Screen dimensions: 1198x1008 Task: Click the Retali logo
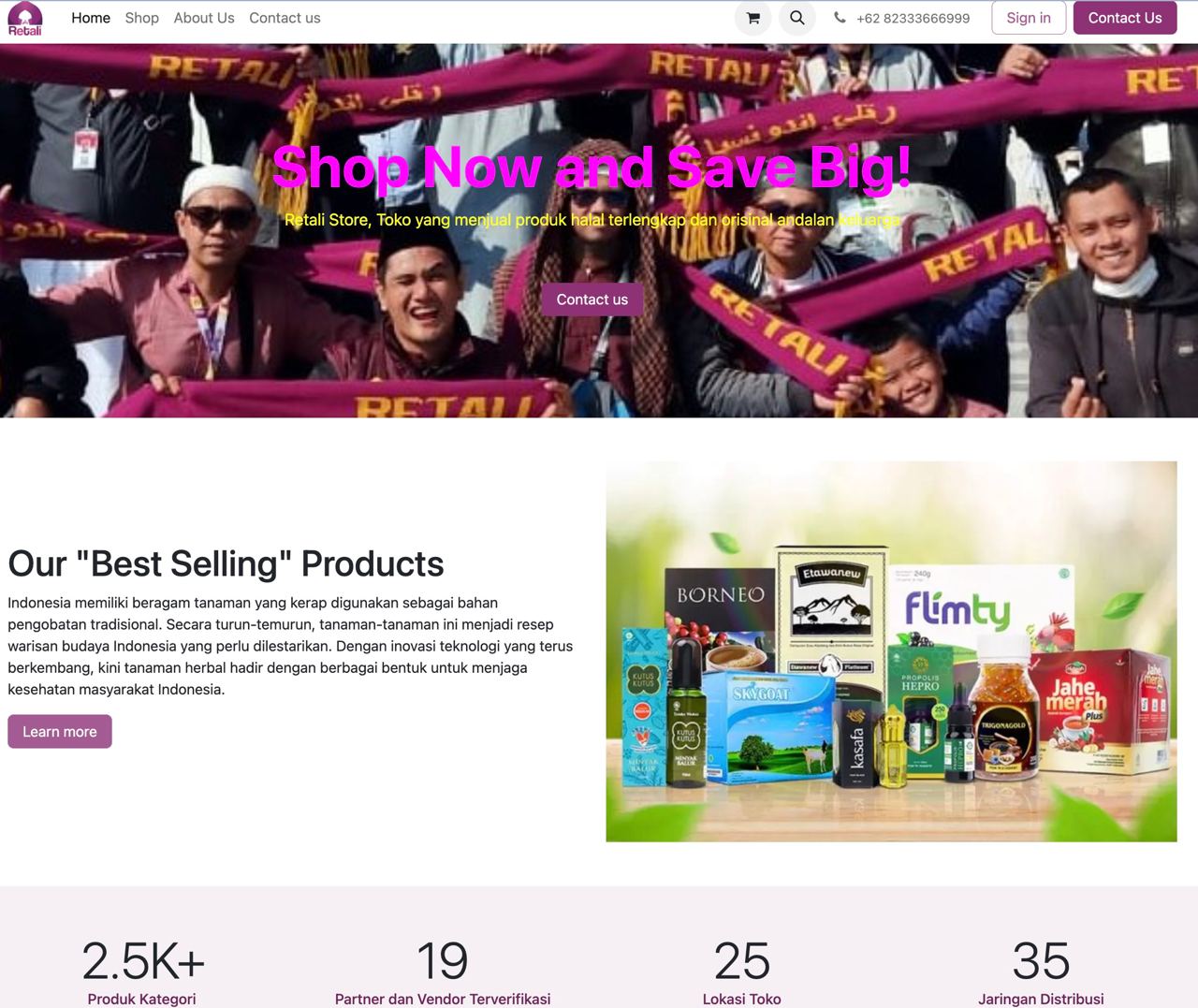[25, 19]
